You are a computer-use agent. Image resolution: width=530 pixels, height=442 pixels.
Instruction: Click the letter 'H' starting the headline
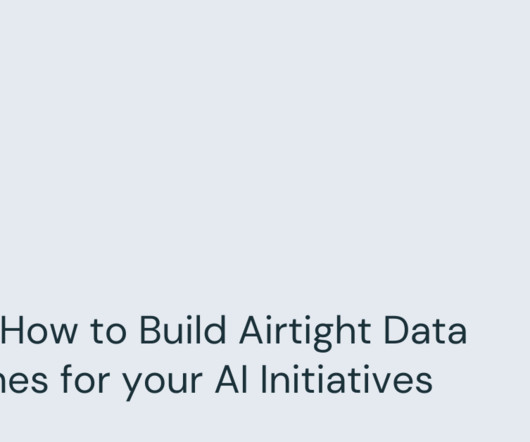[13, 330]
